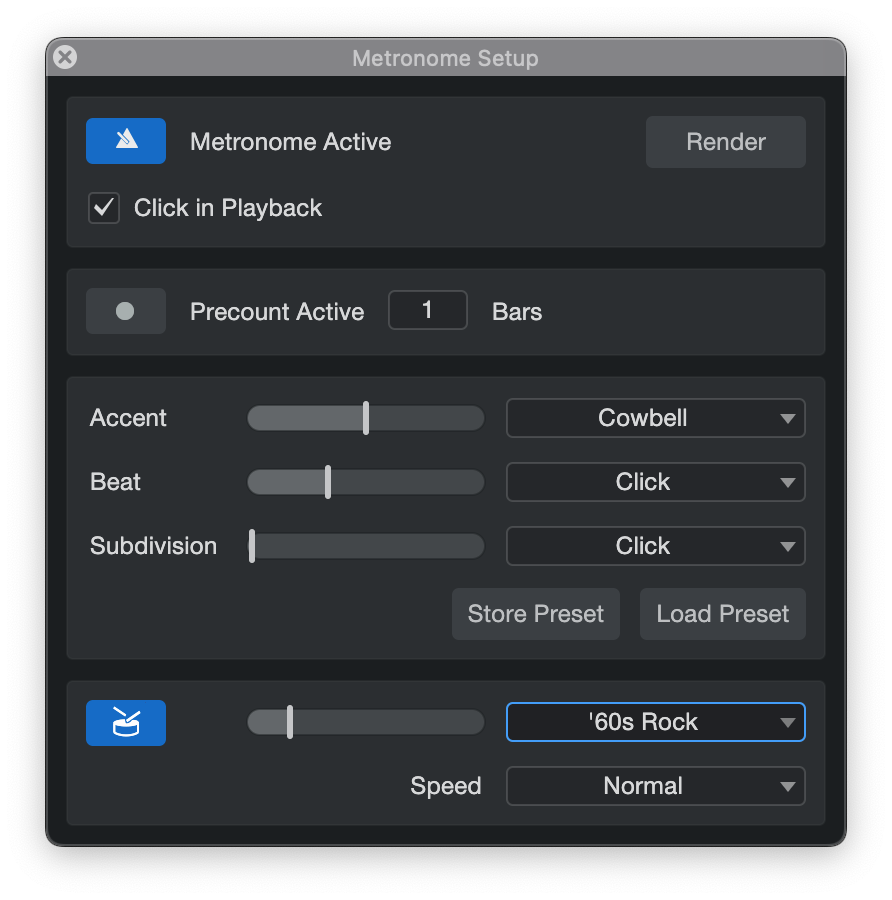The height and width of the screenshot is (900, 892).
Task: Open the Accent sound menu showing Cowbell
Action: 655,418
